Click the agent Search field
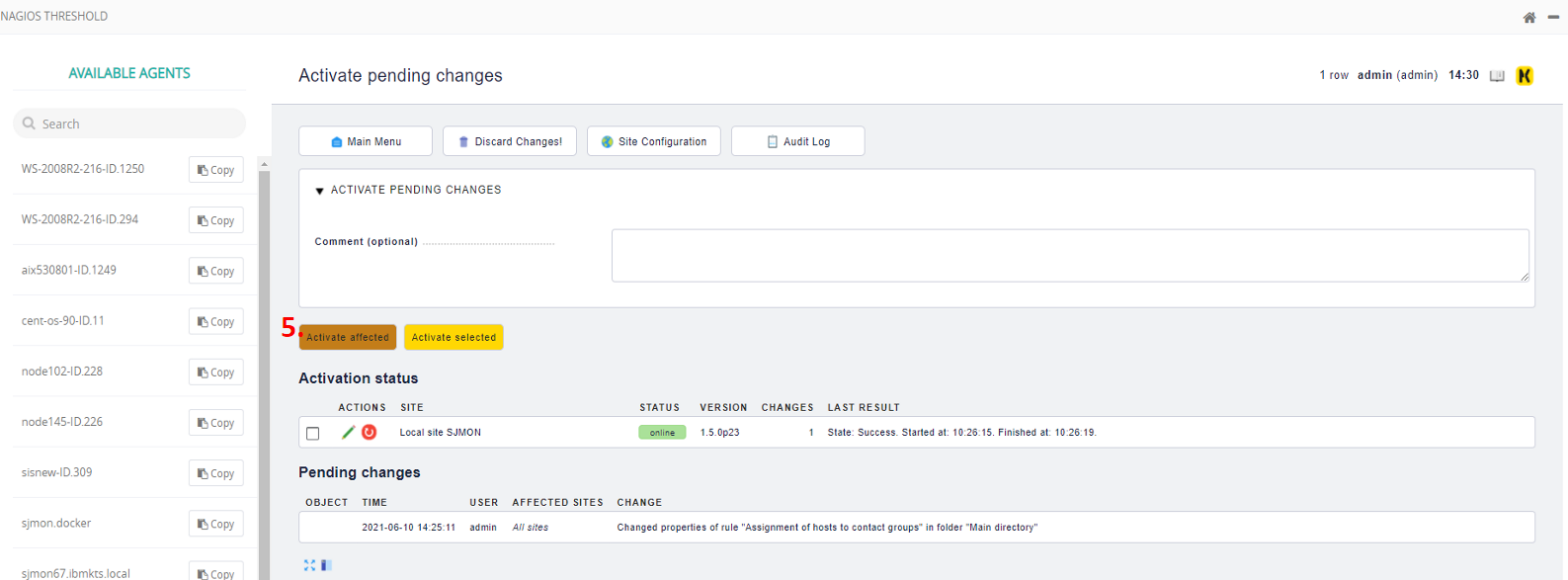The width and height of the screenshot is (1568, 580). (138, 124)
